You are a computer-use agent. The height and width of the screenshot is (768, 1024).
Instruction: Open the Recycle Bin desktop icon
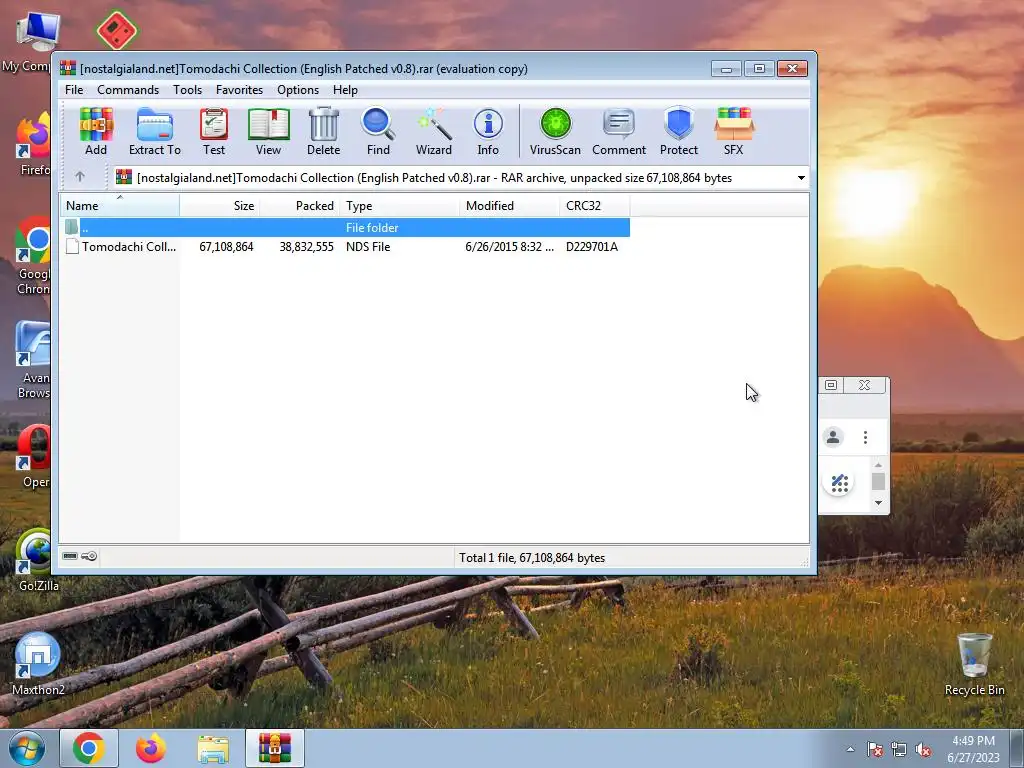coord(974,665)
